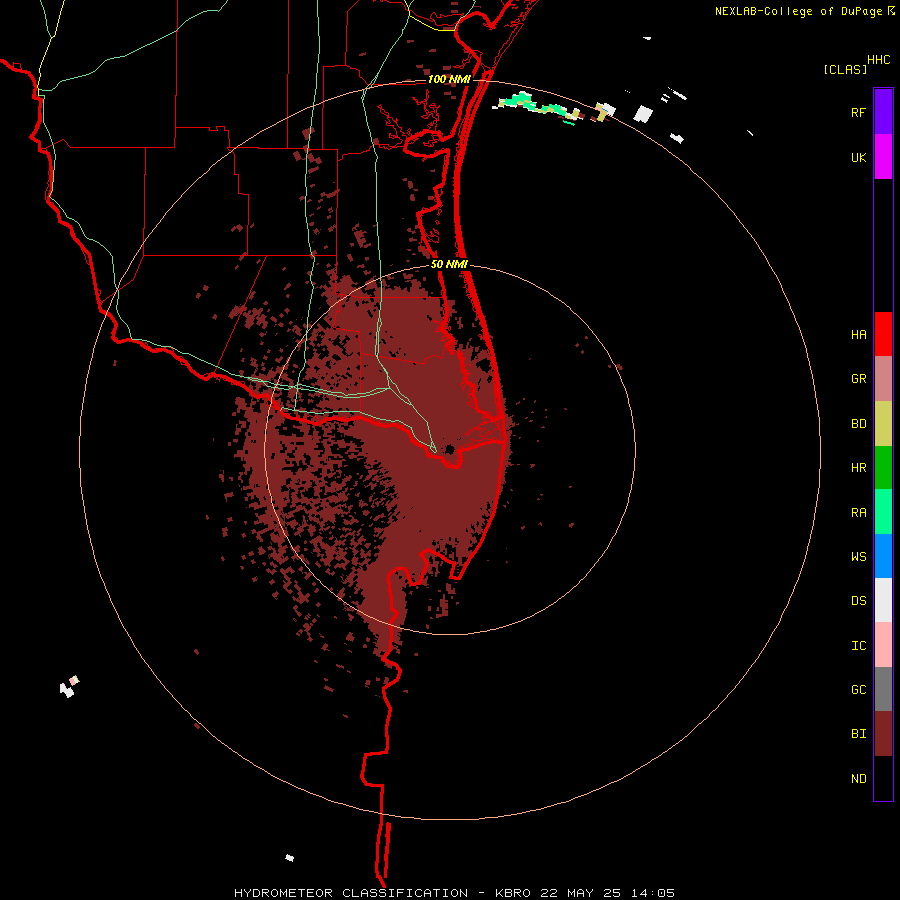Click the [CLAS] unit label
This screenshot has width=900, height=900.
pyautogui.click(x=845, y=69)
